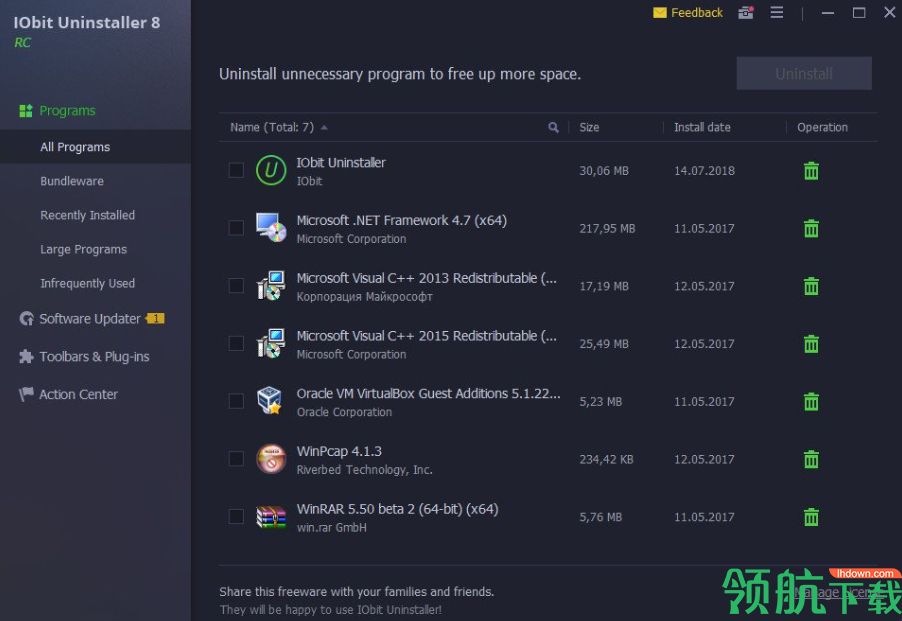Click the WinRAR books program icon
Image resolution: width=902 pixels, height=621 pixels.
pos(271,516)
